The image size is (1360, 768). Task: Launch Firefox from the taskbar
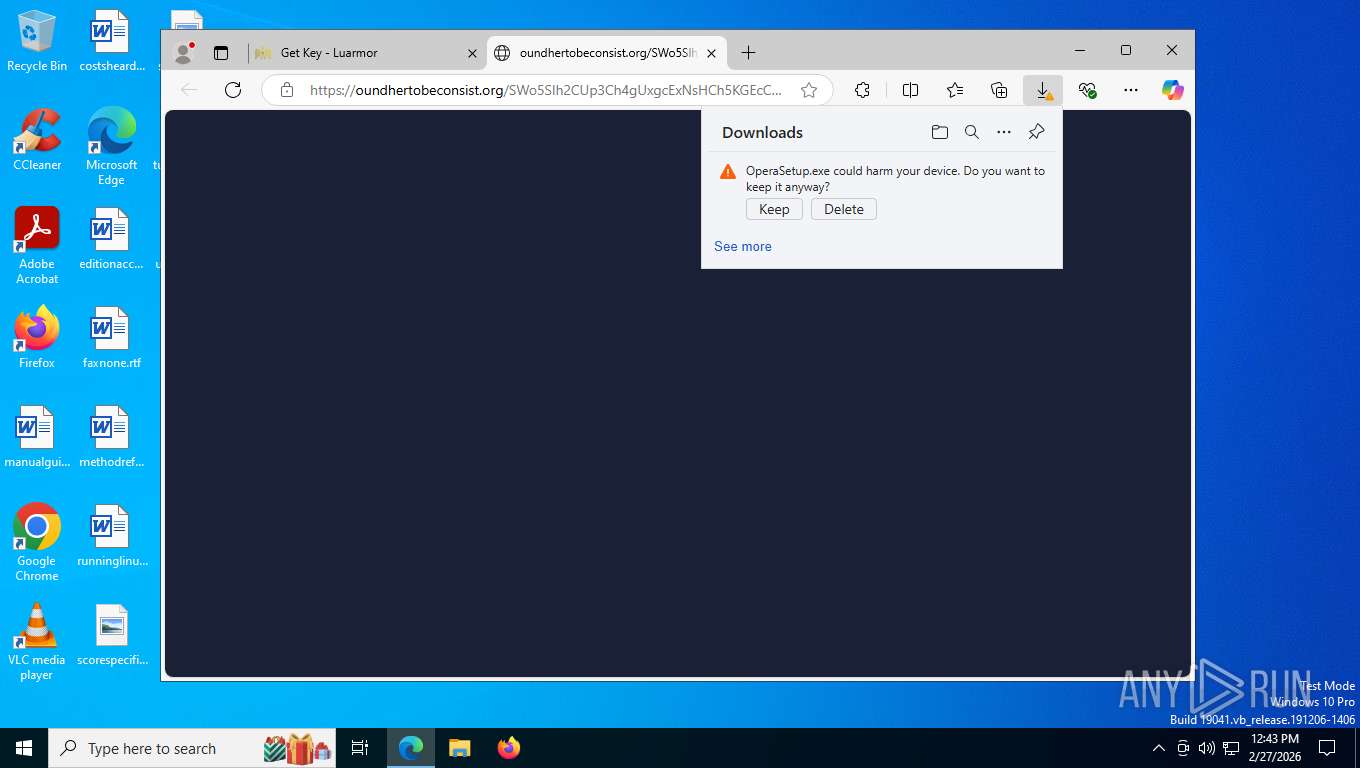pos(509,748)
